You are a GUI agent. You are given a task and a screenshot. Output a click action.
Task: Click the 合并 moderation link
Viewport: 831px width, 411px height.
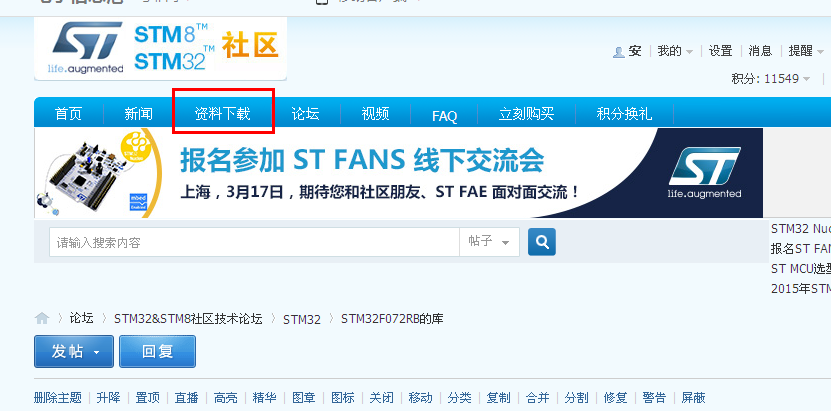pos(537,398)
